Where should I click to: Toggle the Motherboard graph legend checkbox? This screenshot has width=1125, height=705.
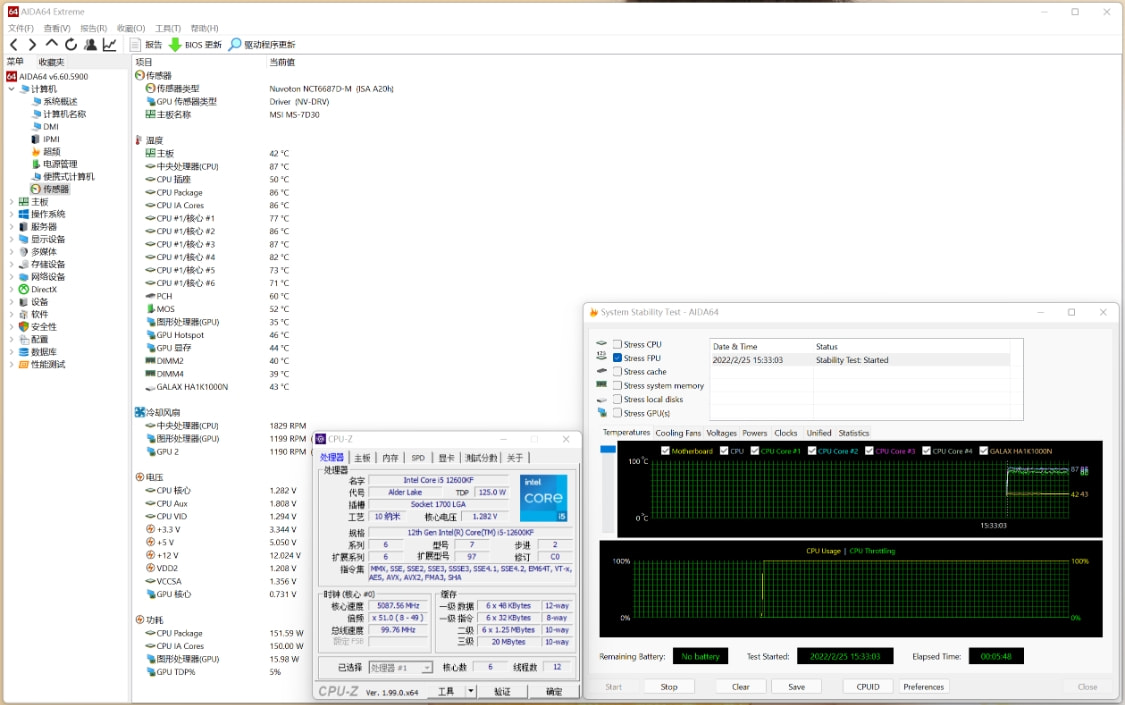(665, 451)
